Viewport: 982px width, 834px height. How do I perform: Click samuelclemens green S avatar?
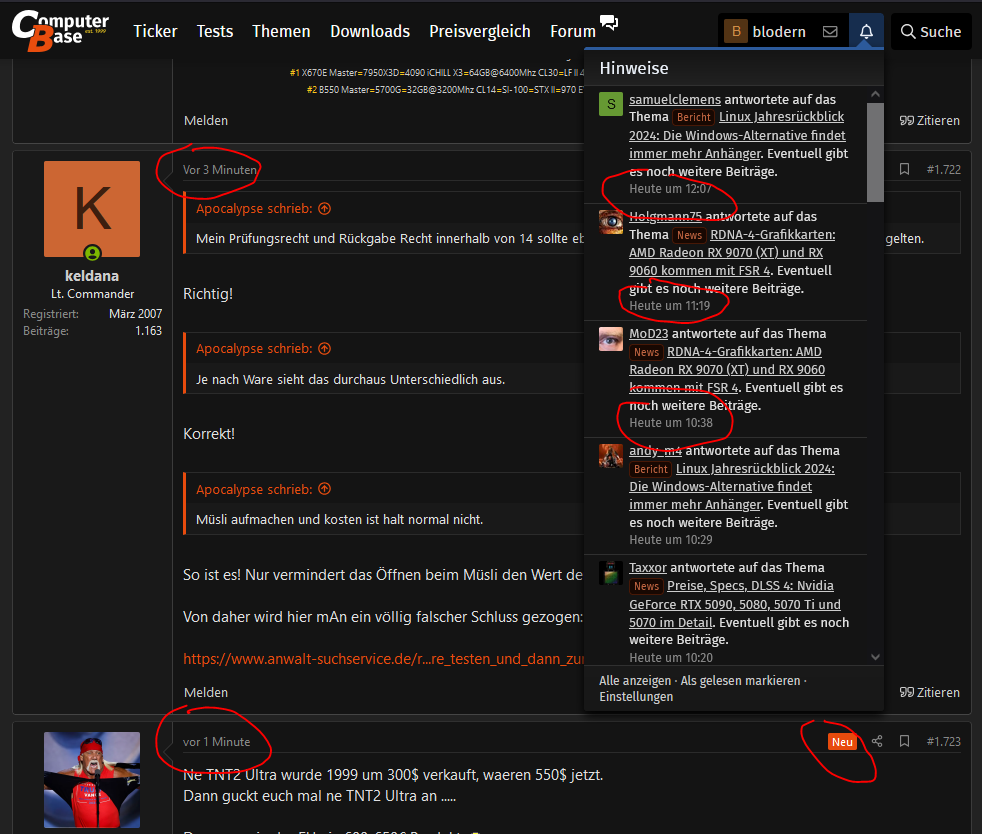[611, 104]
